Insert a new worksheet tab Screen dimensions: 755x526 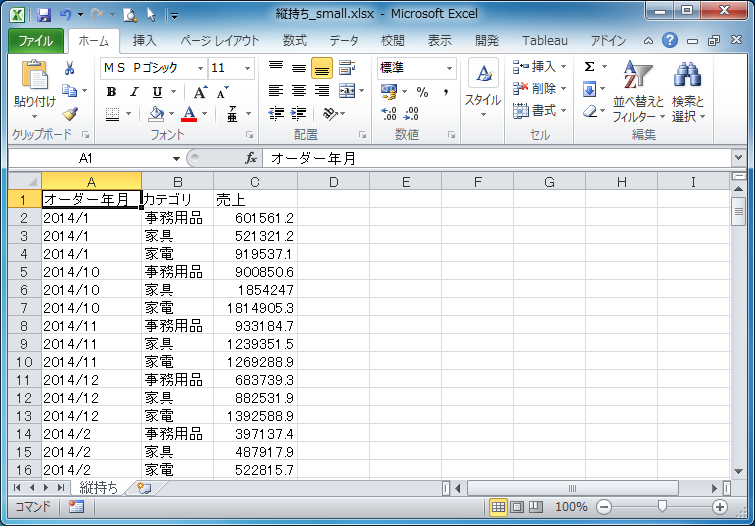[x=143, y=488]
